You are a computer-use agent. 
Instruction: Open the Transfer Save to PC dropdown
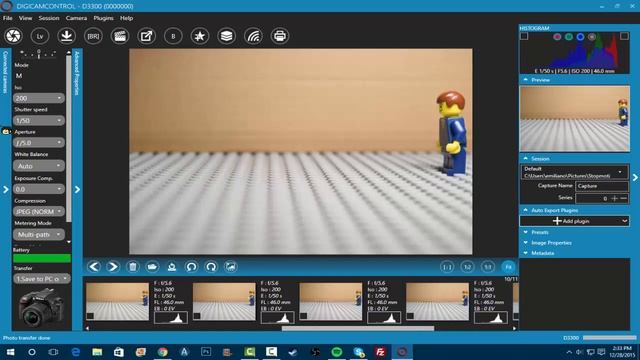(42, 279)
